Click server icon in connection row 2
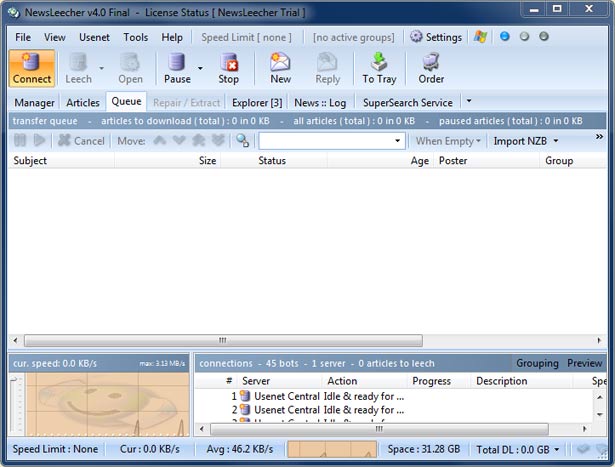Image resolution: width=615 pixels, height=467 pixels. coord(245,410)
